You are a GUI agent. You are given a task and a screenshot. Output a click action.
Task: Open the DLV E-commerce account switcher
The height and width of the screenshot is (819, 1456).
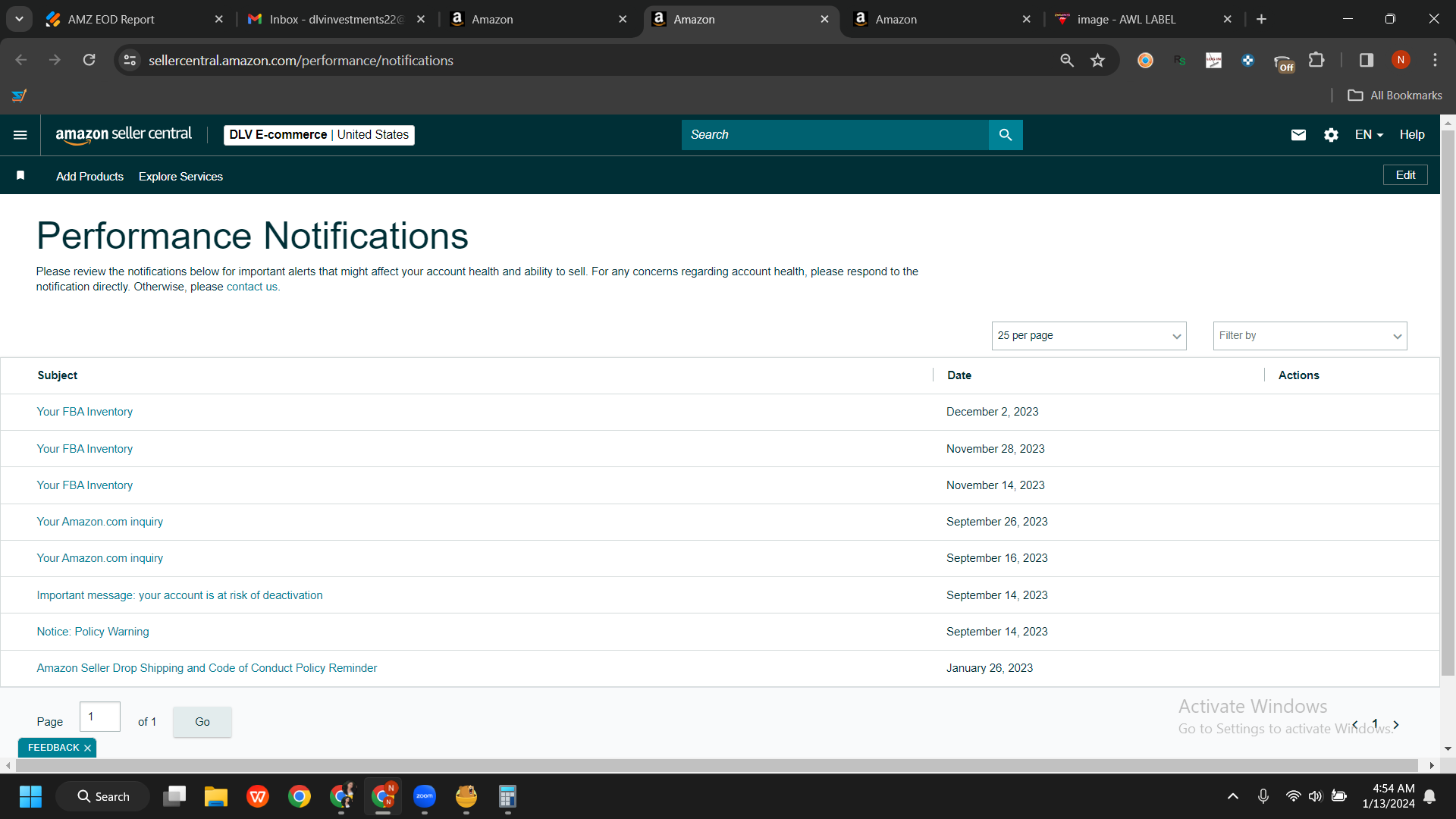319,135
